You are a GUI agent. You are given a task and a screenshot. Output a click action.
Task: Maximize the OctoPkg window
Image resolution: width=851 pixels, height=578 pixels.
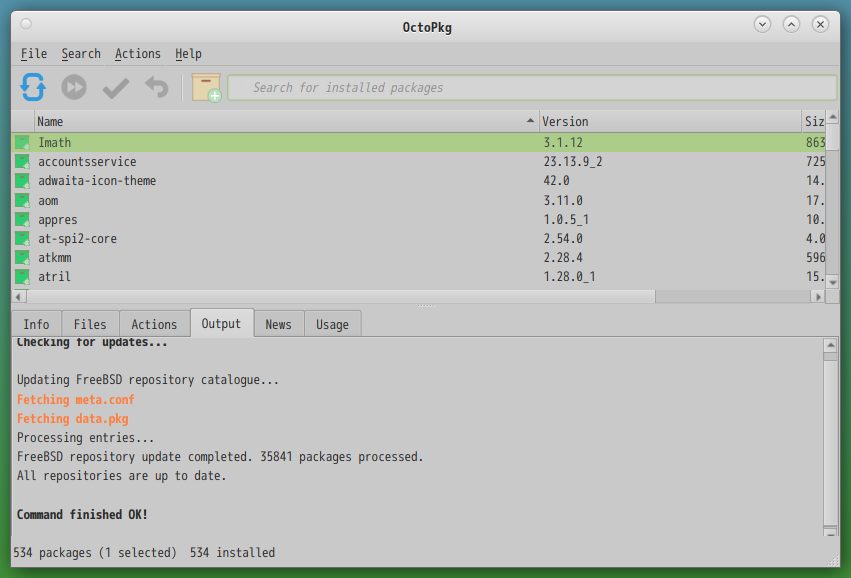pyautogui.click(x=791, y=24)
